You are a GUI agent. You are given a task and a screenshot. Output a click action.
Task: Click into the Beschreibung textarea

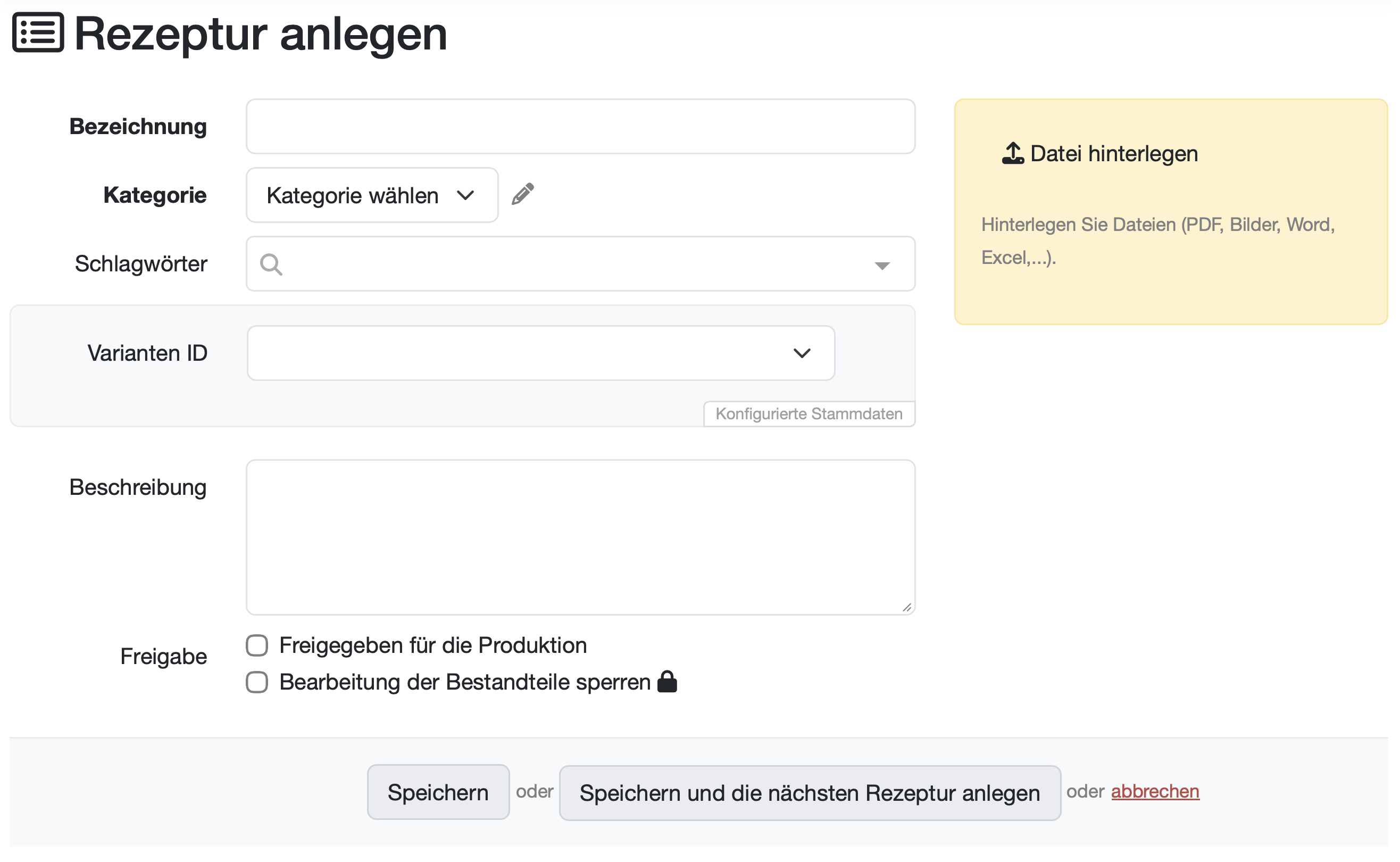(580, 537)
